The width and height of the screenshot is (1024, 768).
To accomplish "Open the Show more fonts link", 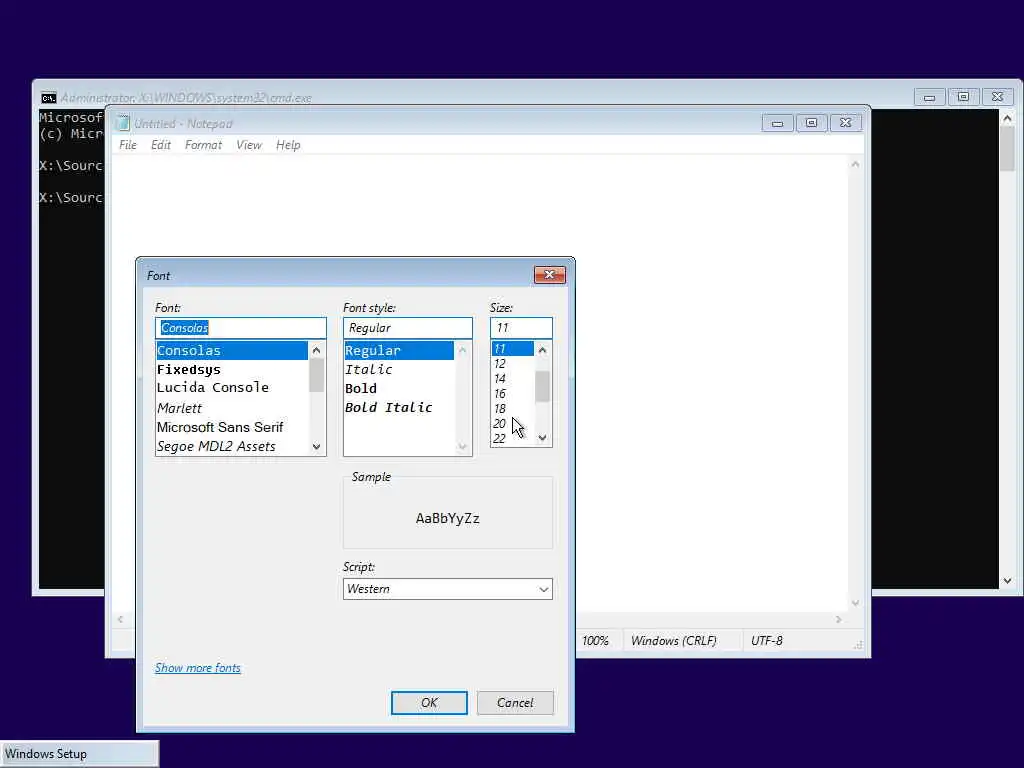I will [x=198, y=667].
